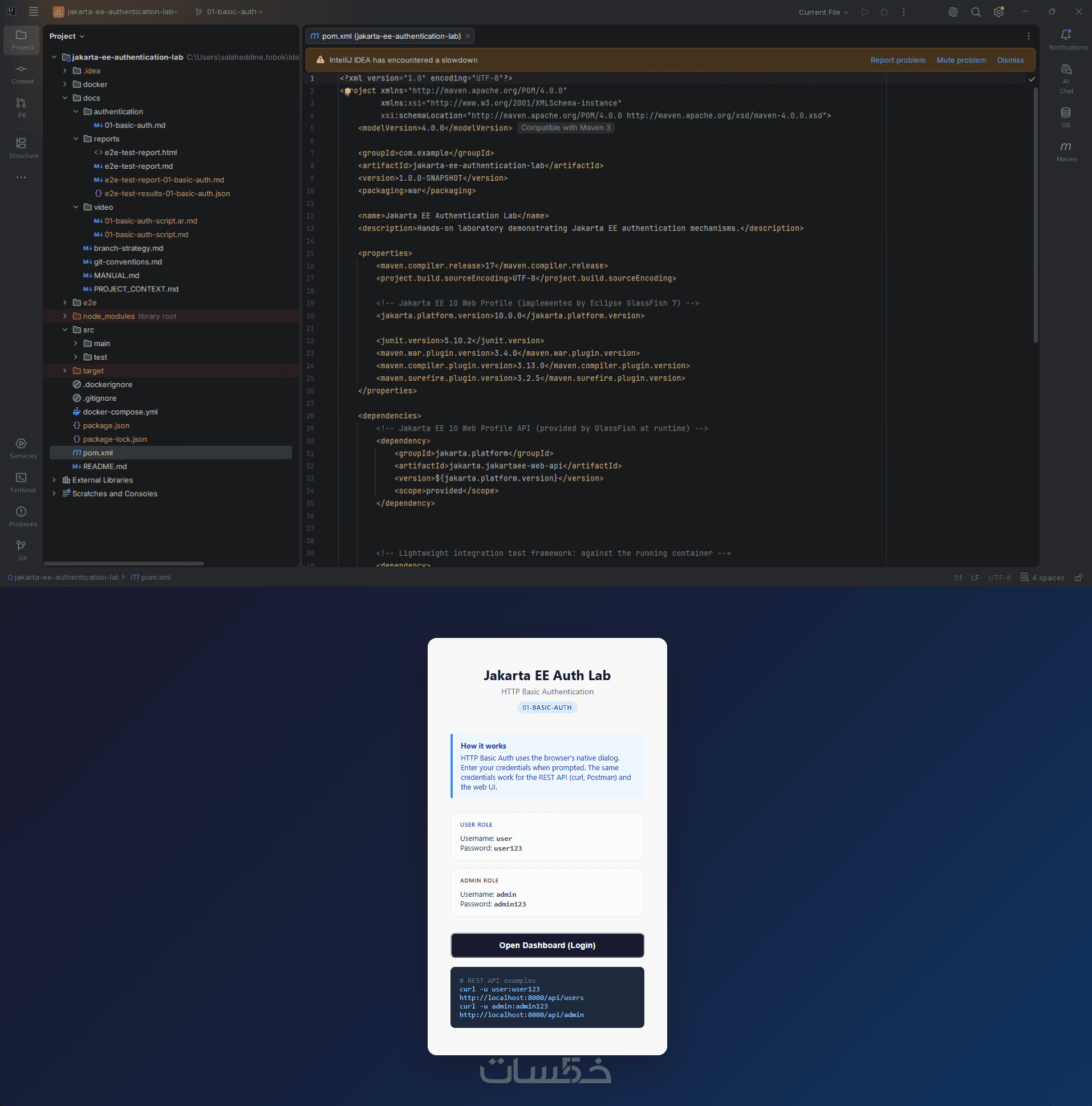The image size is (1092, 1106).
Task: Open the Notifications panel
Action: click(1067, 39)
